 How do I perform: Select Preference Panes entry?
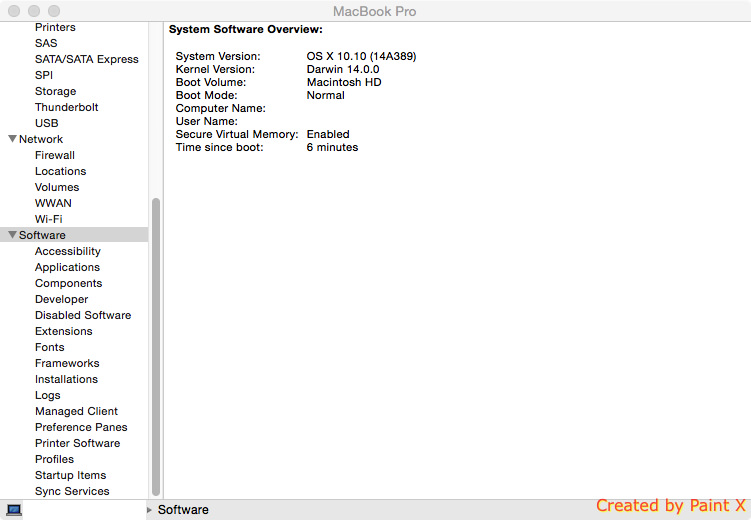point(81,427)
